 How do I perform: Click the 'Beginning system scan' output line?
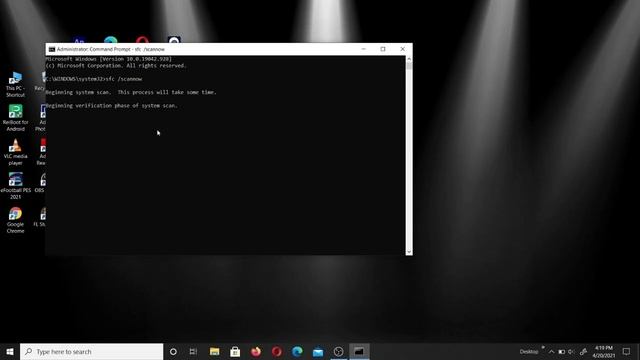tap(131, 92)
